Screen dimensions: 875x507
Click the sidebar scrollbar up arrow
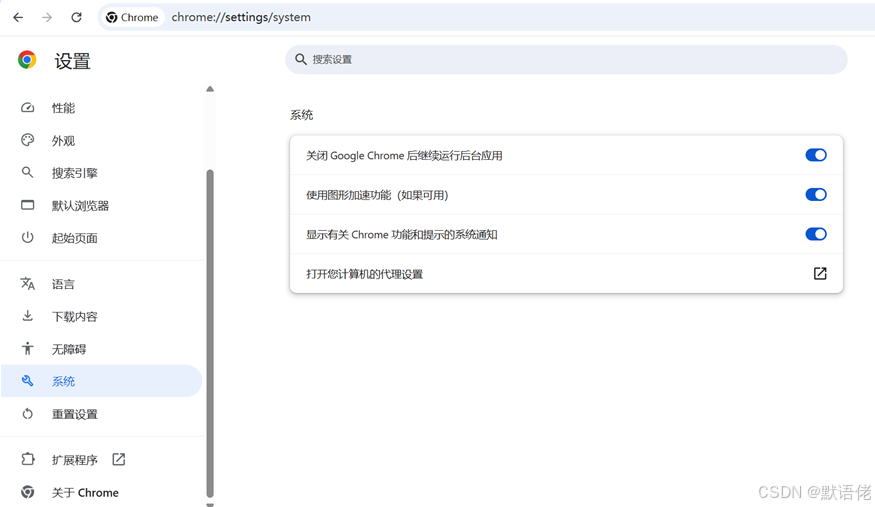tap(210, 89)
